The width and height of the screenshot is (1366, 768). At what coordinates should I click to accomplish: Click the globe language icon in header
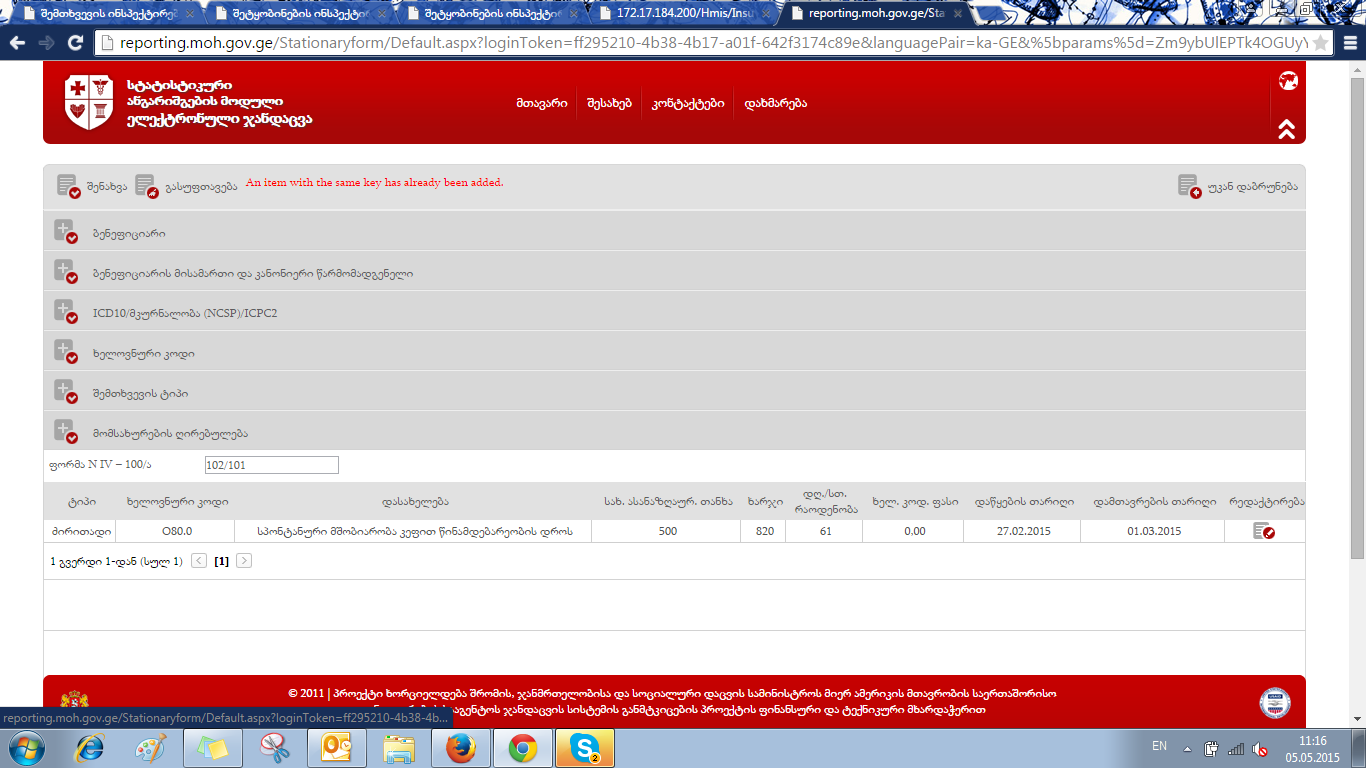click(1287, 81)
